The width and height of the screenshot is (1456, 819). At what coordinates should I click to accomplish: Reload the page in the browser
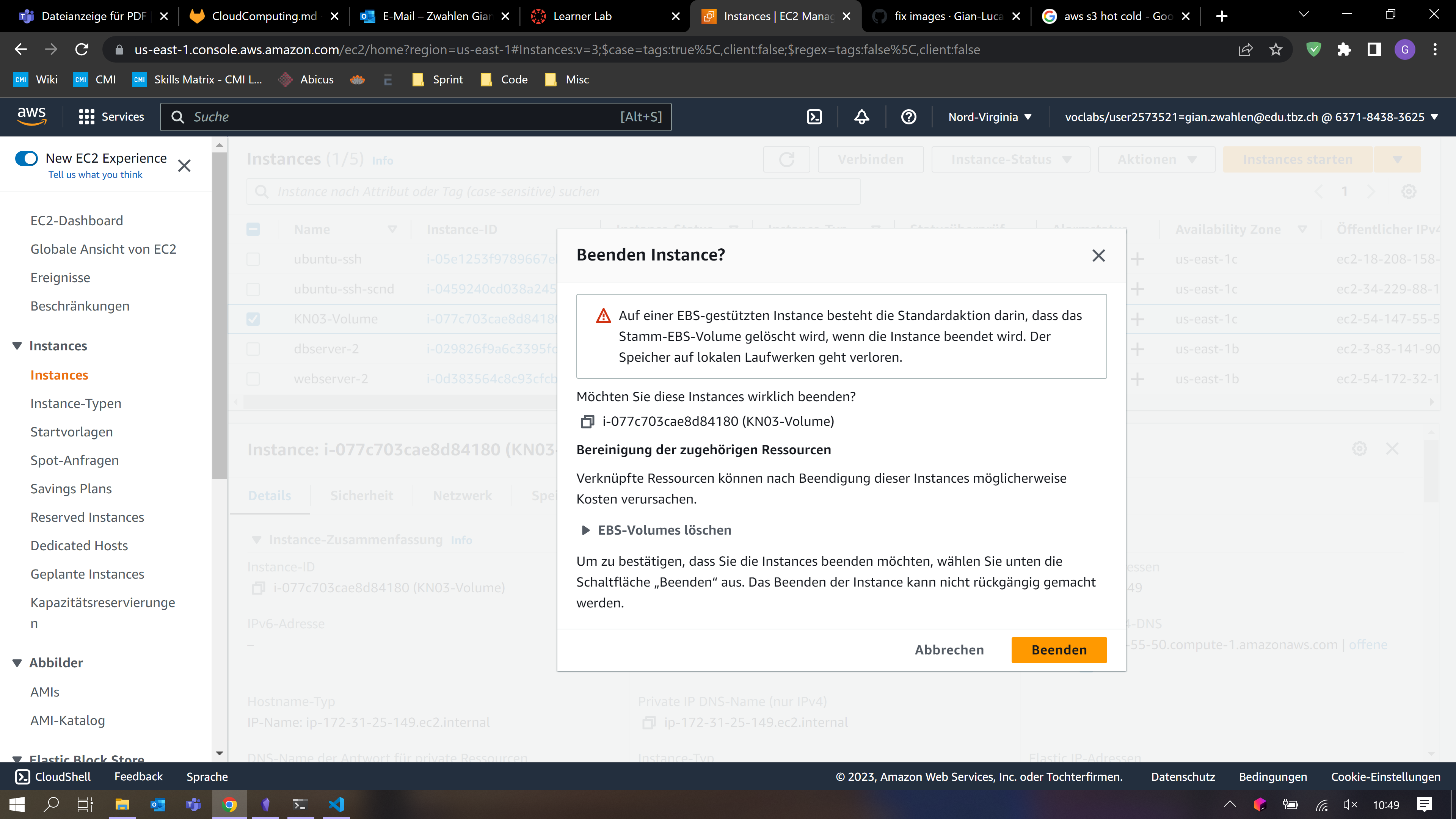point(82,50)
